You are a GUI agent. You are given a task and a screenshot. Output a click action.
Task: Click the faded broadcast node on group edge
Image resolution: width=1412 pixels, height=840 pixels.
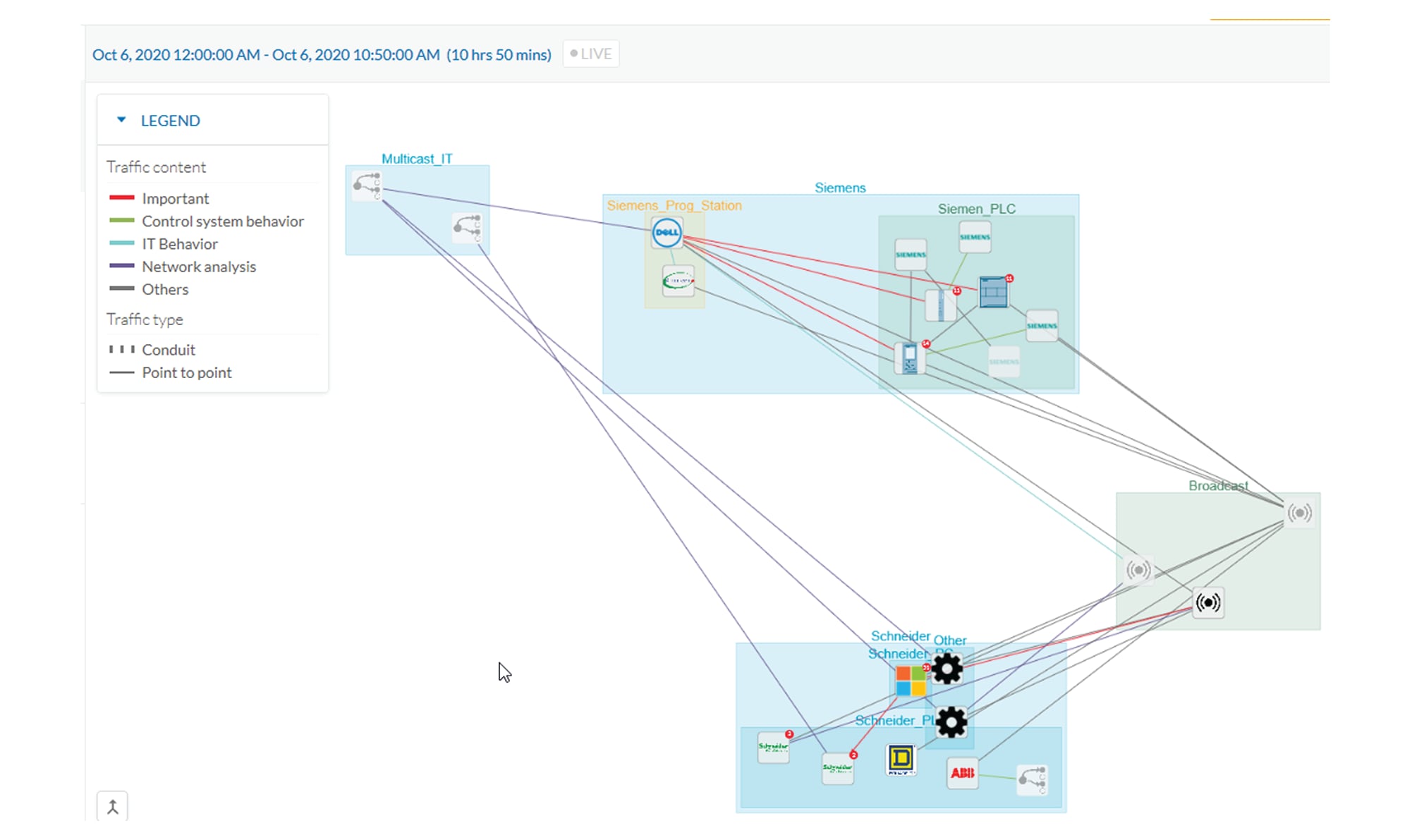coord(1138,569)
